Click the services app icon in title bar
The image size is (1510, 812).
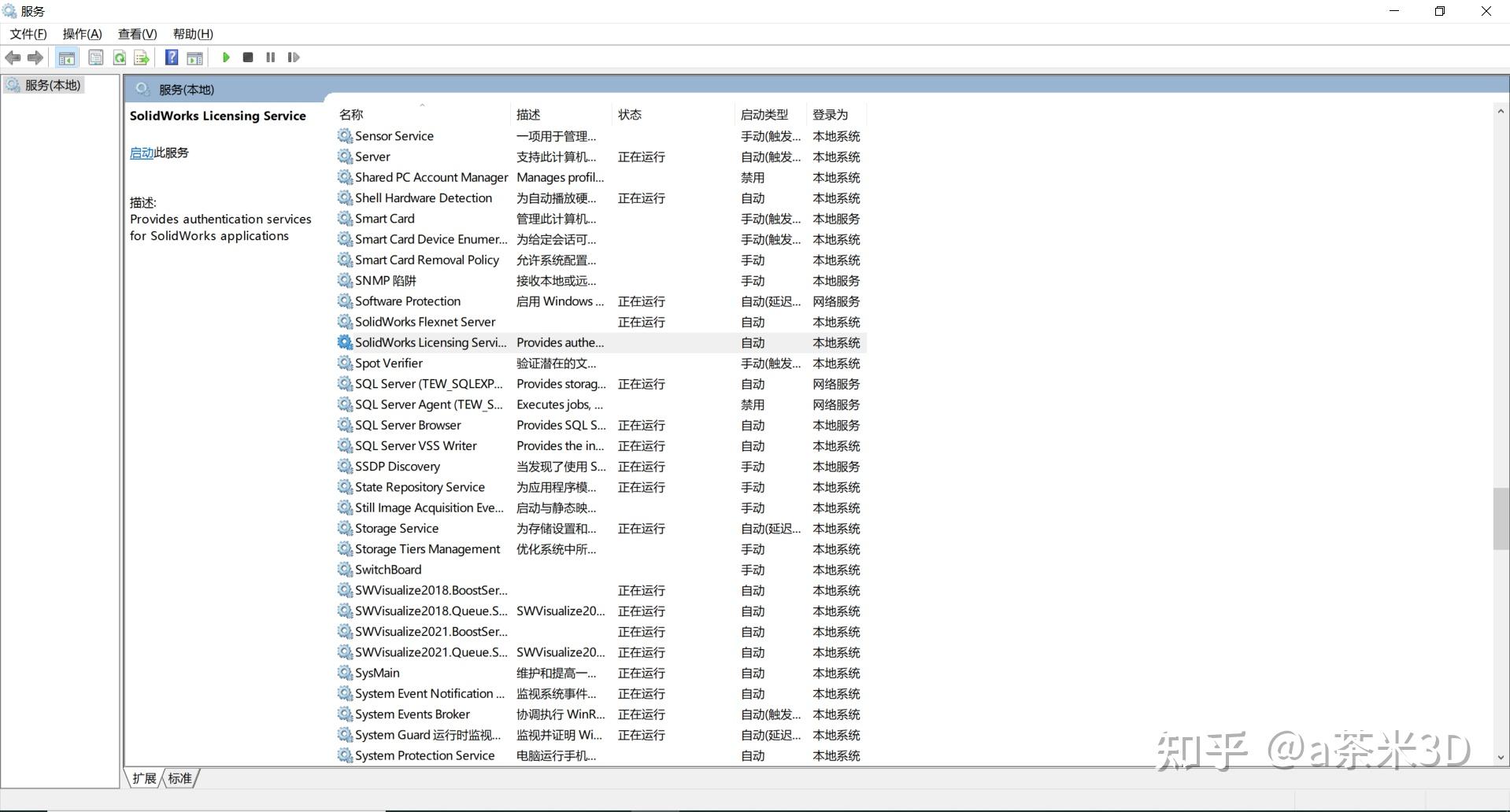click(9, 11)
